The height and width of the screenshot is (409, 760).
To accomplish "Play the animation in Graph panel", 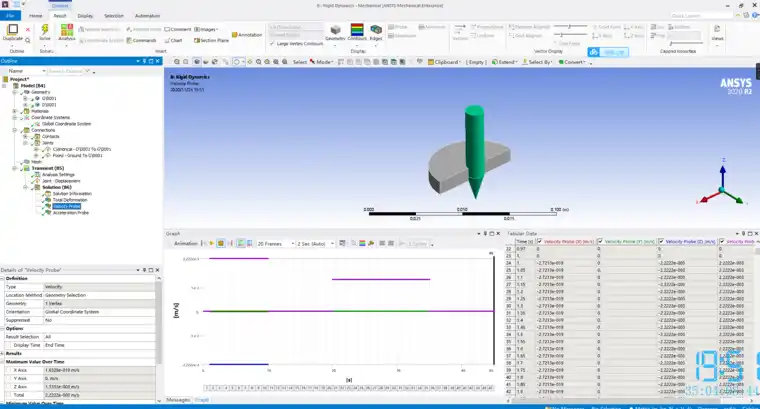I will click(211, 243).
